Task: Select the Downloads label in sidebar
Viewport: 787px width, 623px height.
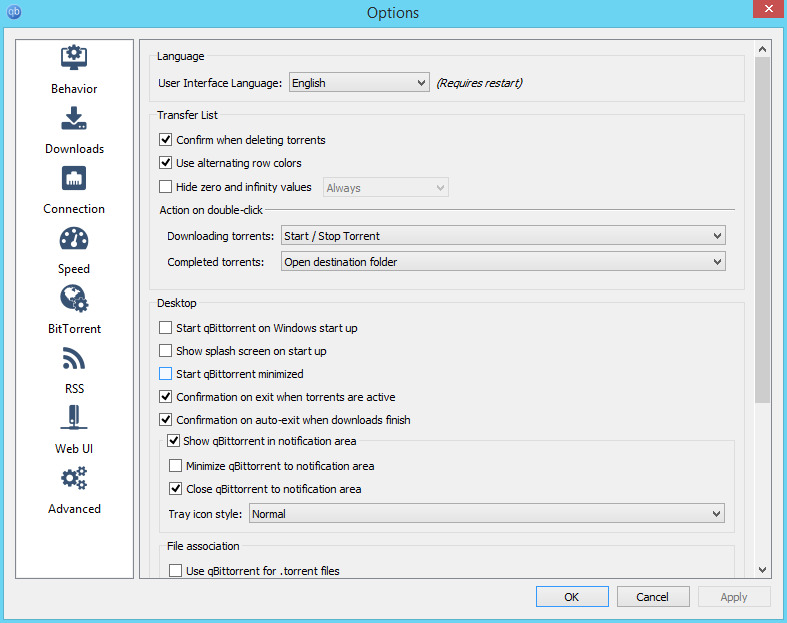Action: [x=74, y=149]
